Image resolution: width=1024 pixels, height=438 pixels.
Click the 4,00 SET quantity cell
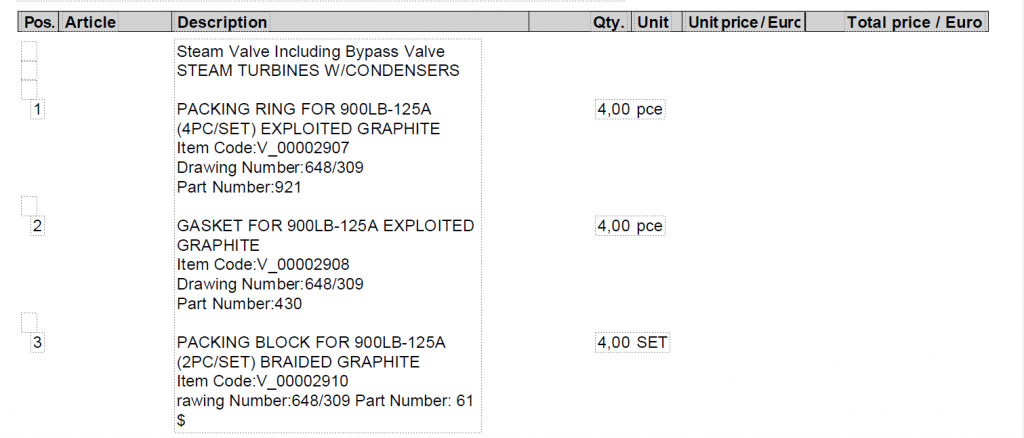632,343
